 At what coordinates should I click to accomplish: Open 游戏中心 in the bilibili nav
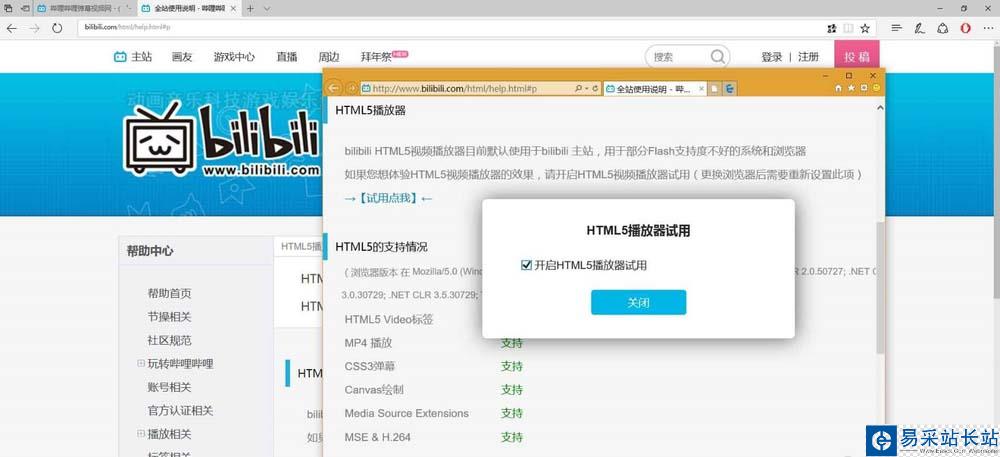point(234,57)
